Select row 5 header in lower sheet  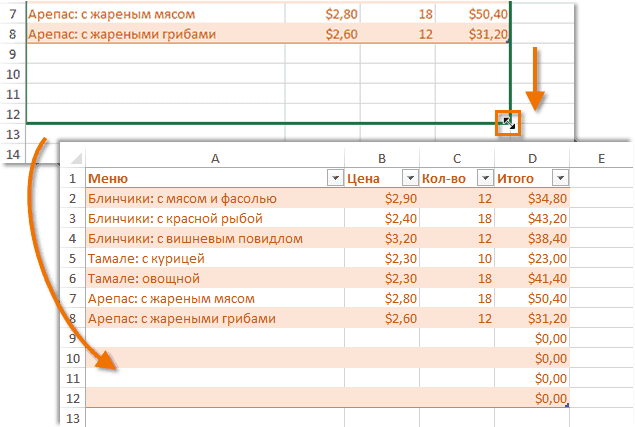point(72,258)
